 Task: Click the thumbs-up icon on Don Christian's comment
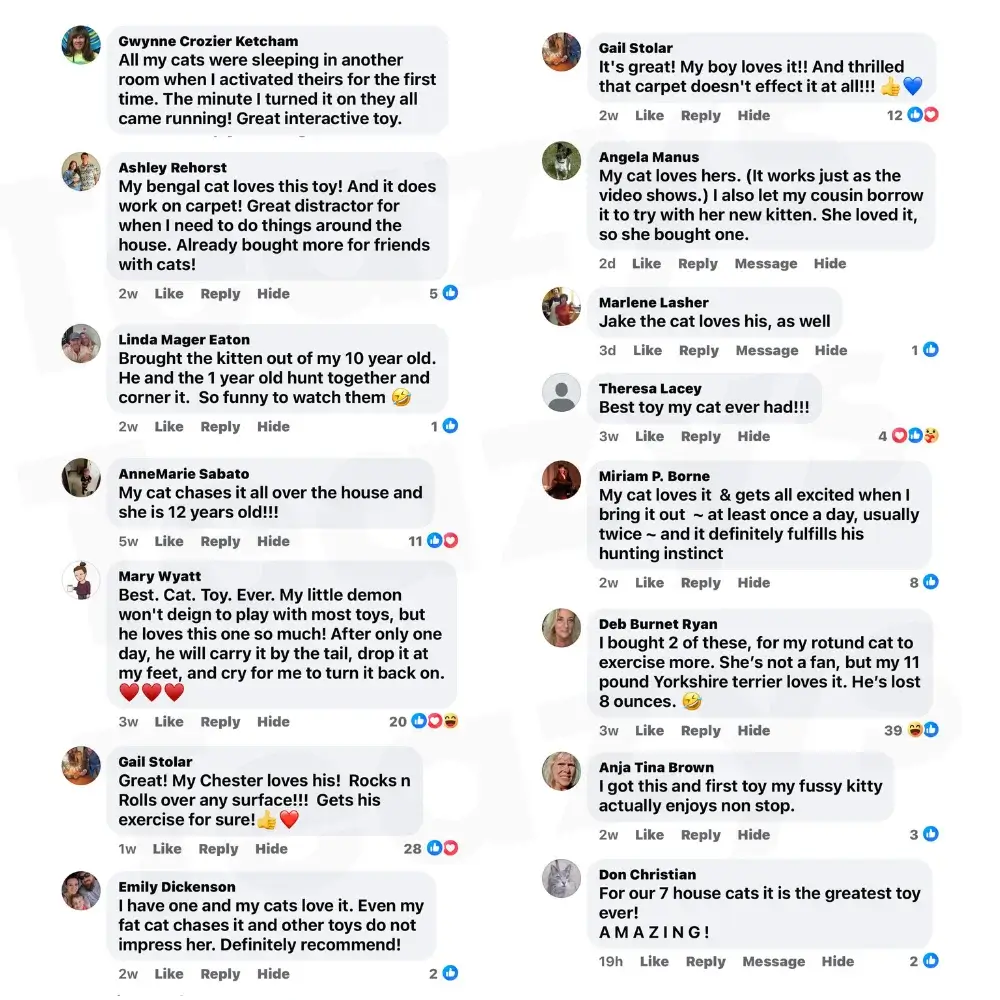[930, 961]
